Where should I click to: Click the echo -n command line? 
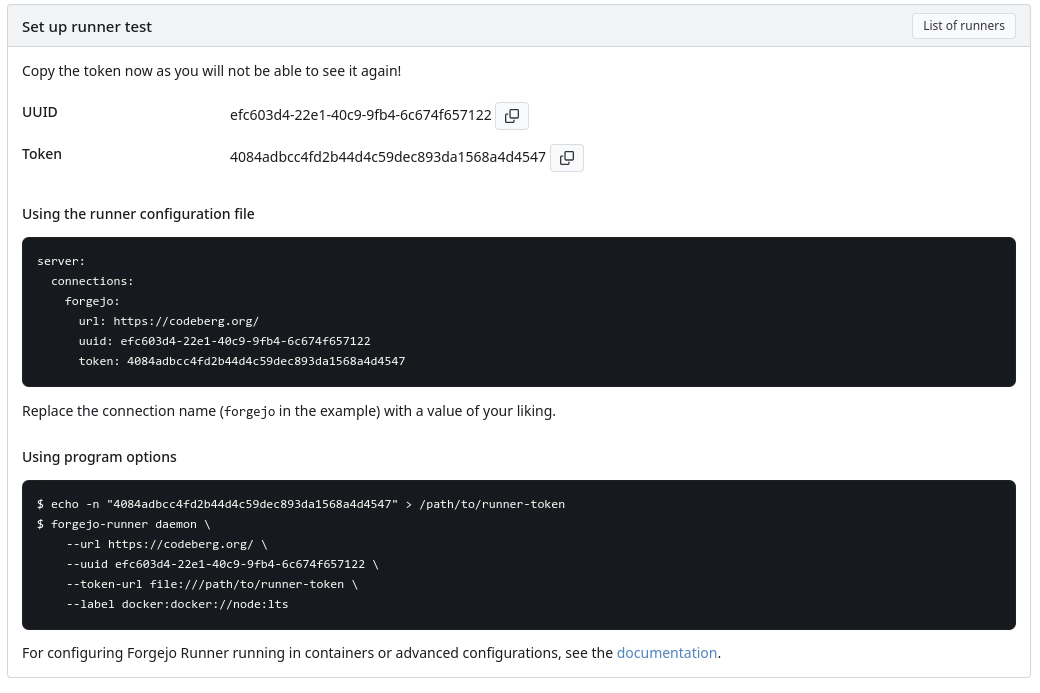[x=301, y=504]
